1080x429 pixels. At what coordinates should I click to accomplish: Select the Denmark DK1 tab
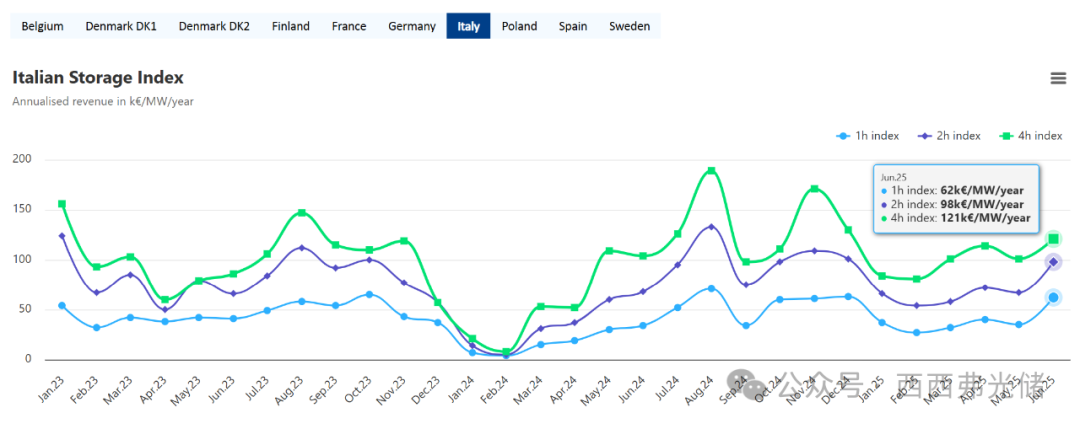[121, 26]
